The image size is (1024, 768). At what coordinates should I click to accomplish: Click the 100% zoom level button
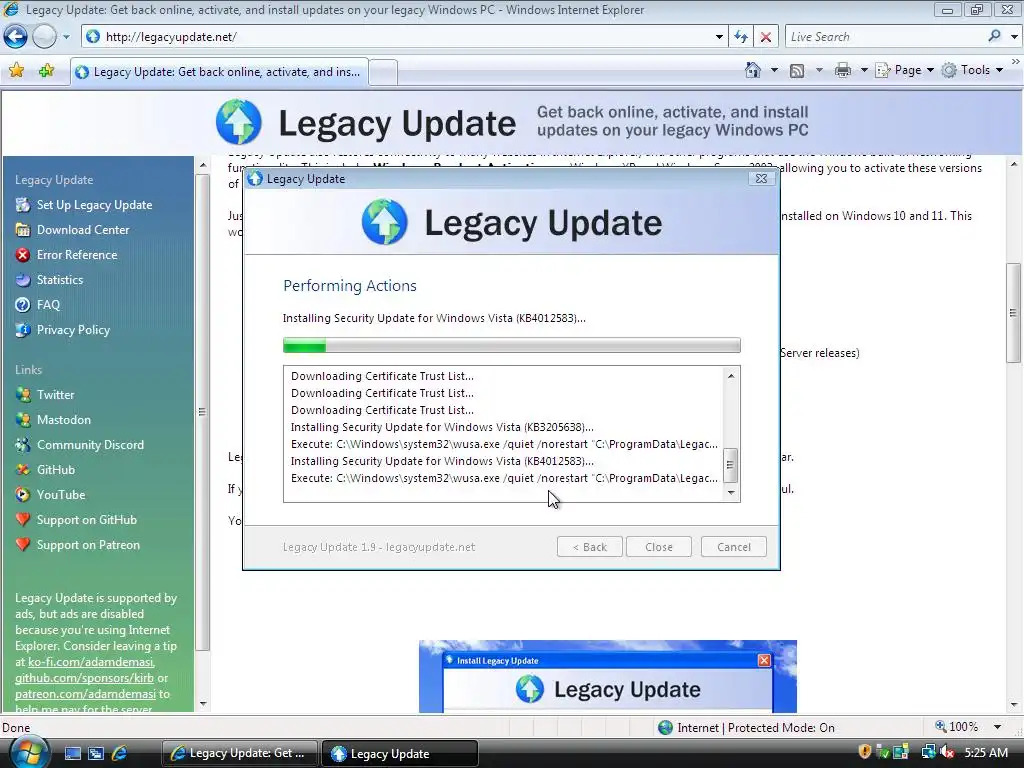pos(957,727)
